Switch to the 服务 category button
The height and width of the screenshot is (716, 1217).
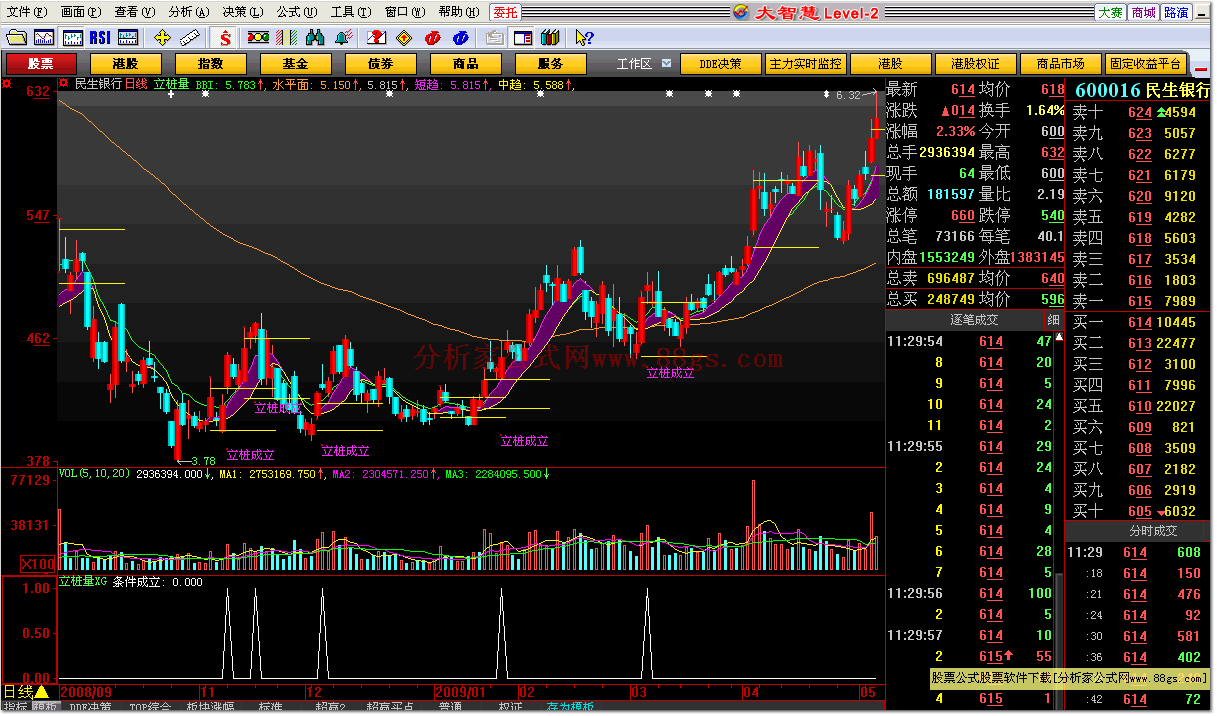[549, 63]
